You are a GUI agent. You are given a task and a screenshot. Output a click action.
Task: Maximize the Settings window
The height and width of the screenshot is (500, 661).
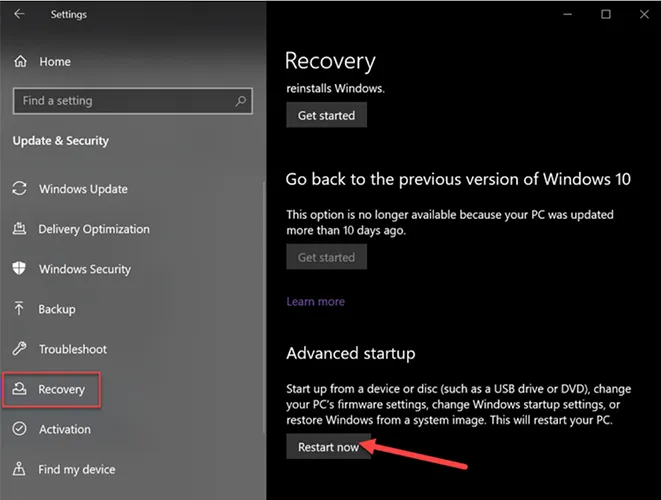point(606,15)
